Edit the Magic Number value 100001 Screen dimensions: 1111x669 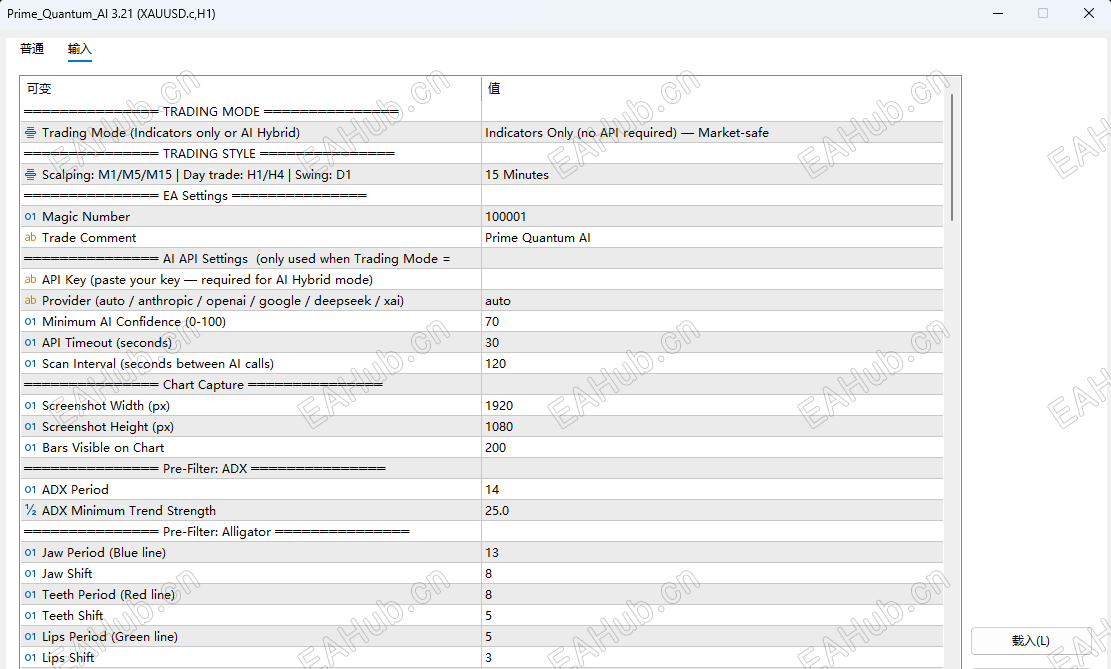coord(712,217)
